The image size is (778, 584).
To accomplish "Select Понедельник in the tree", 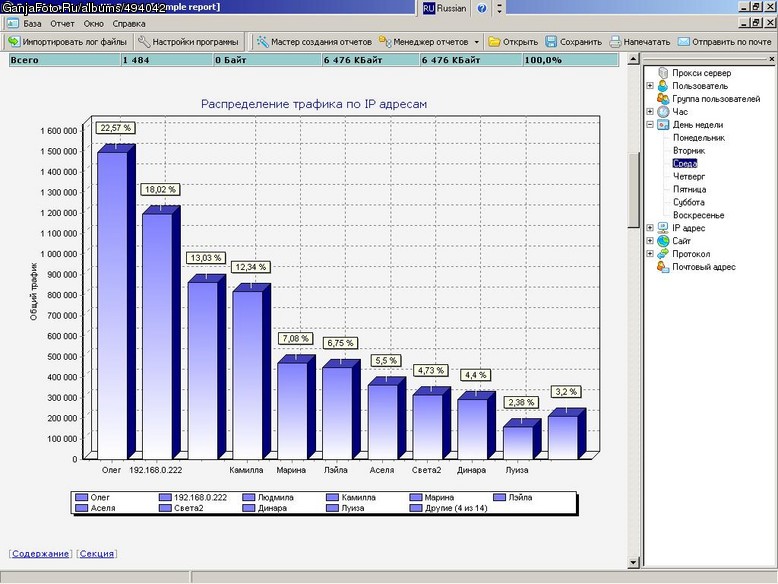I will (699, 137).
